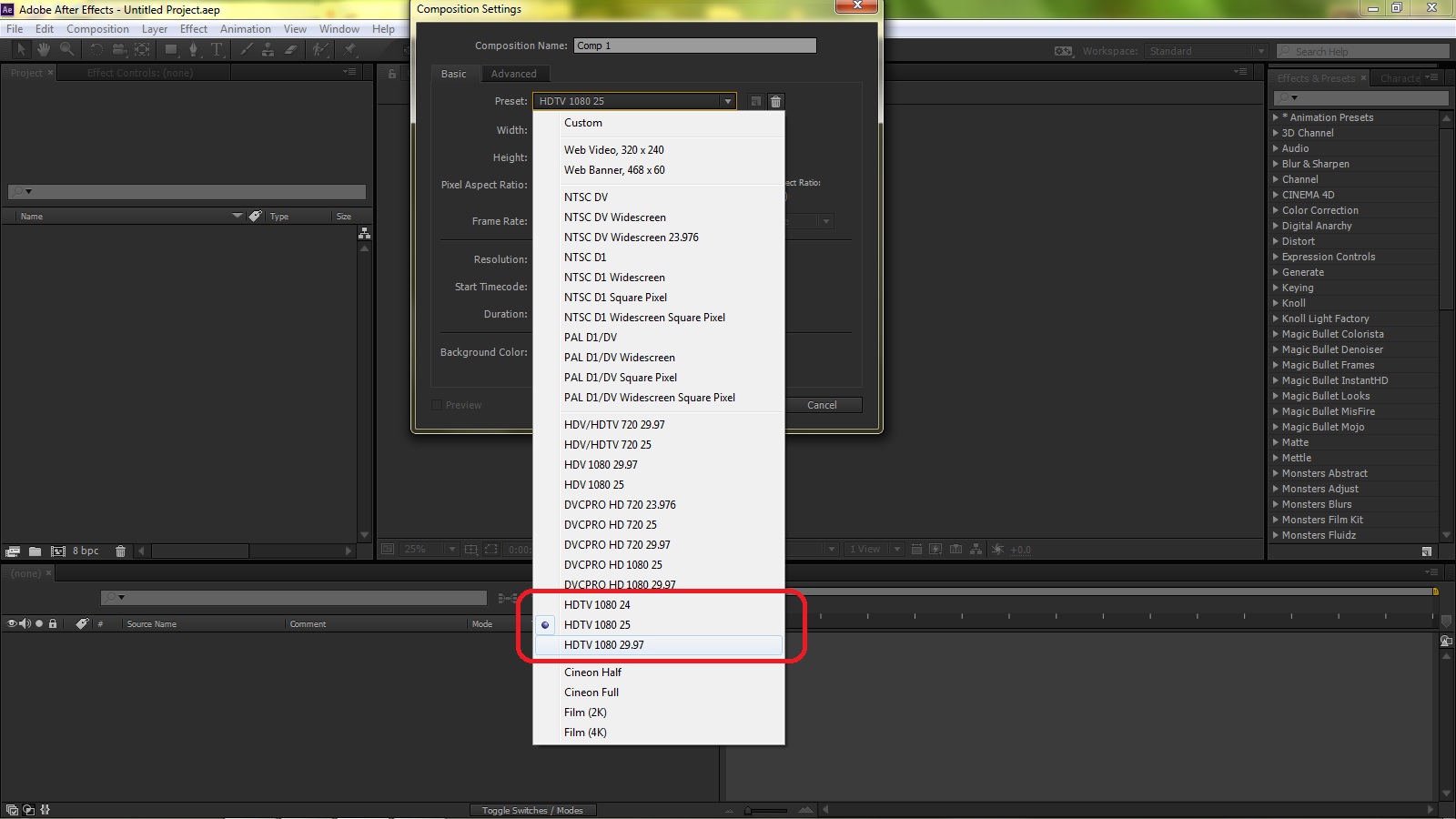The image size is (1456, 819).
Task: Toggle the solo column in timeline
Action: [39, 623]
